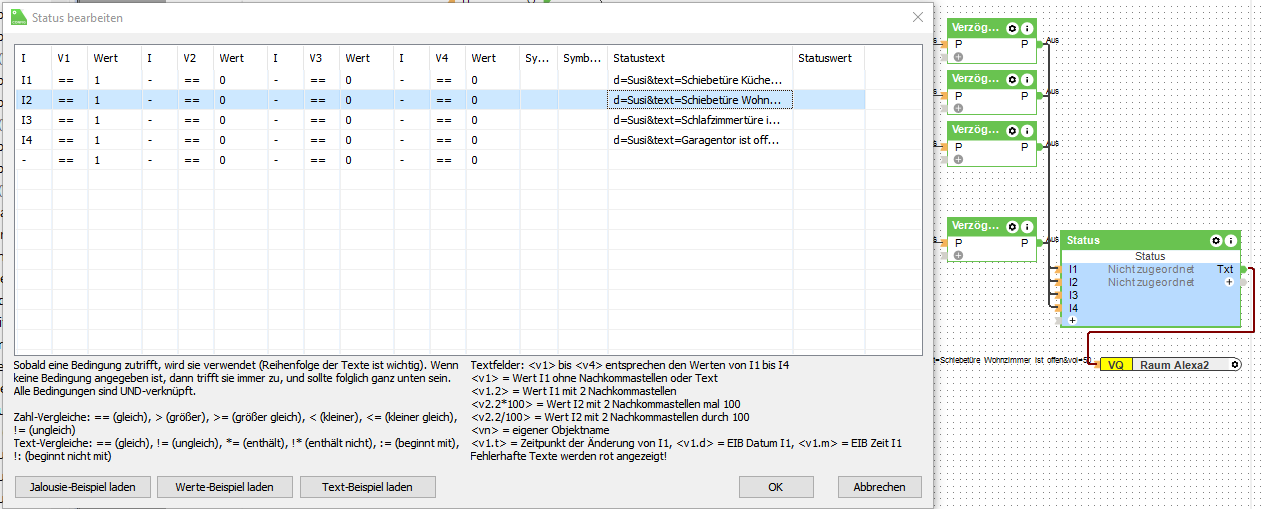
Task: Click plus icon on lowest Verzög... block
Action: pos(958,256)
